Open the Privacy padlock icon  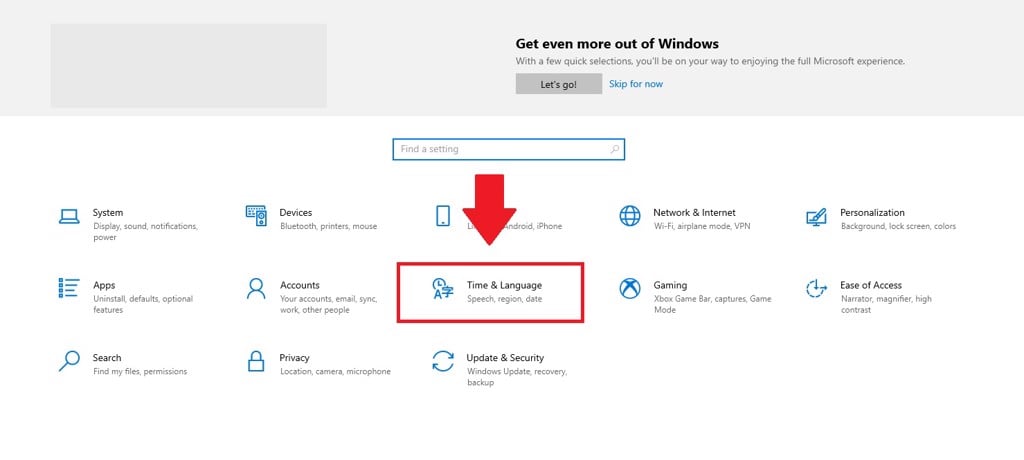tap(256, 361)
